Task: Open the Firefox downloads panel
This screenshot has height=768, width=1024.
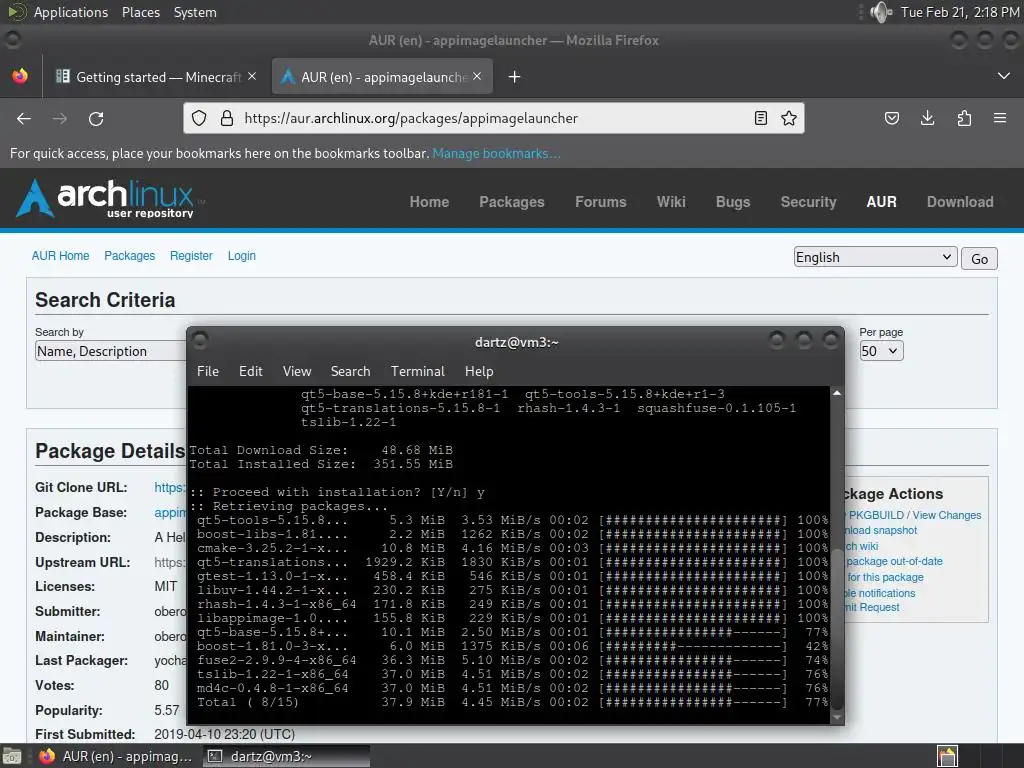Action: (927, 118)
